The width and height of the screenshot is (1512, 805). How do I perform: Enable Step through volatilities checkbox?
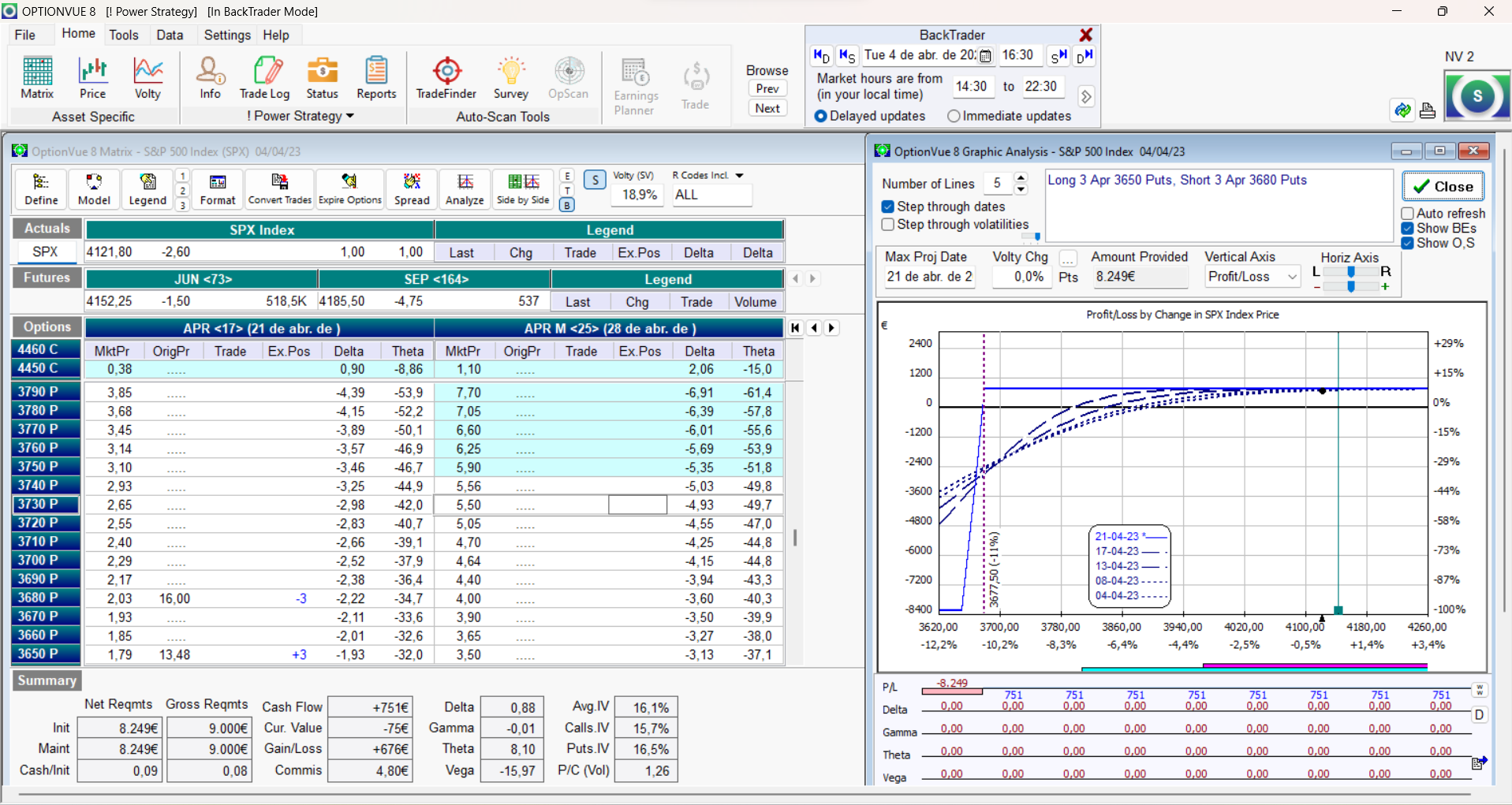tap(888, 225)
